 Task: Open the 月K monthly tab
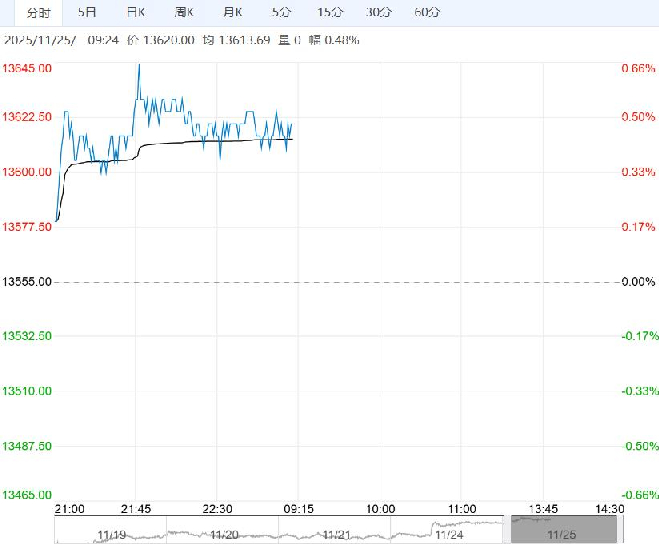click(x=232, y=13)
